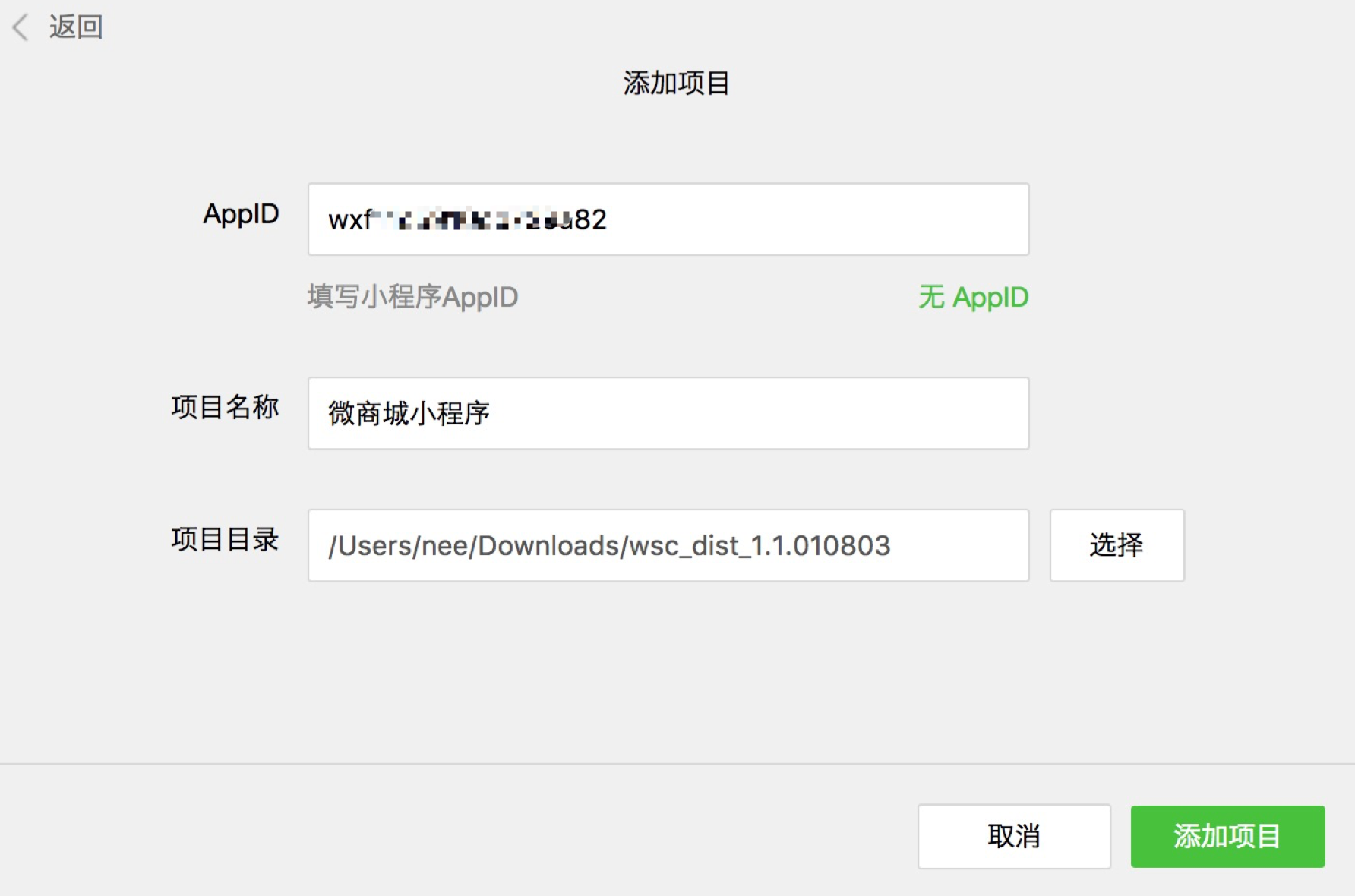
Task: Click empty space right of project name
Action: coord(760,413)
